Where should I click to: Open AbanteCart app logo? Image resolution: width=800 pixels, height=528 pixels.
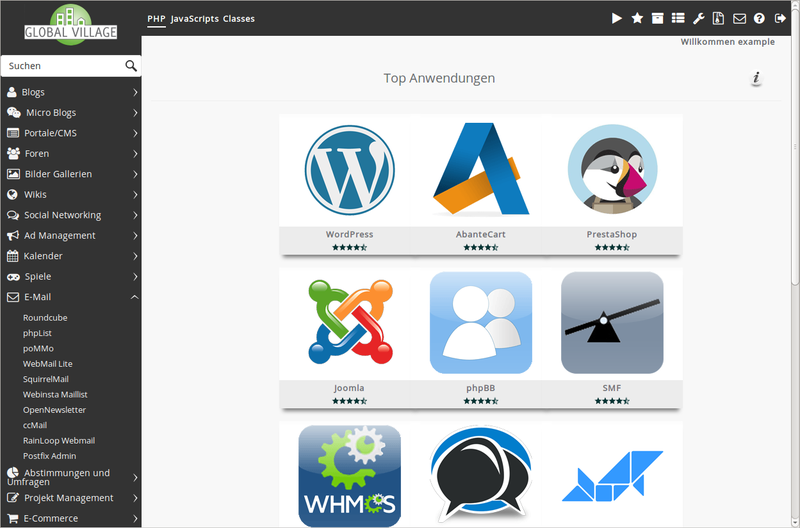point(481,169)
